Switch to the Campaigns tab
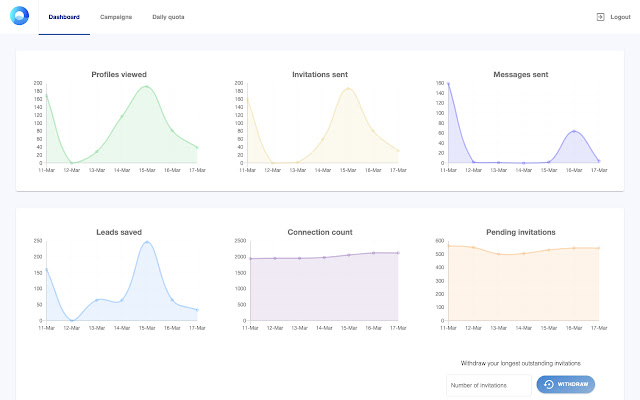640x400 pixels. pyautogui.click(x=116, y=17)
